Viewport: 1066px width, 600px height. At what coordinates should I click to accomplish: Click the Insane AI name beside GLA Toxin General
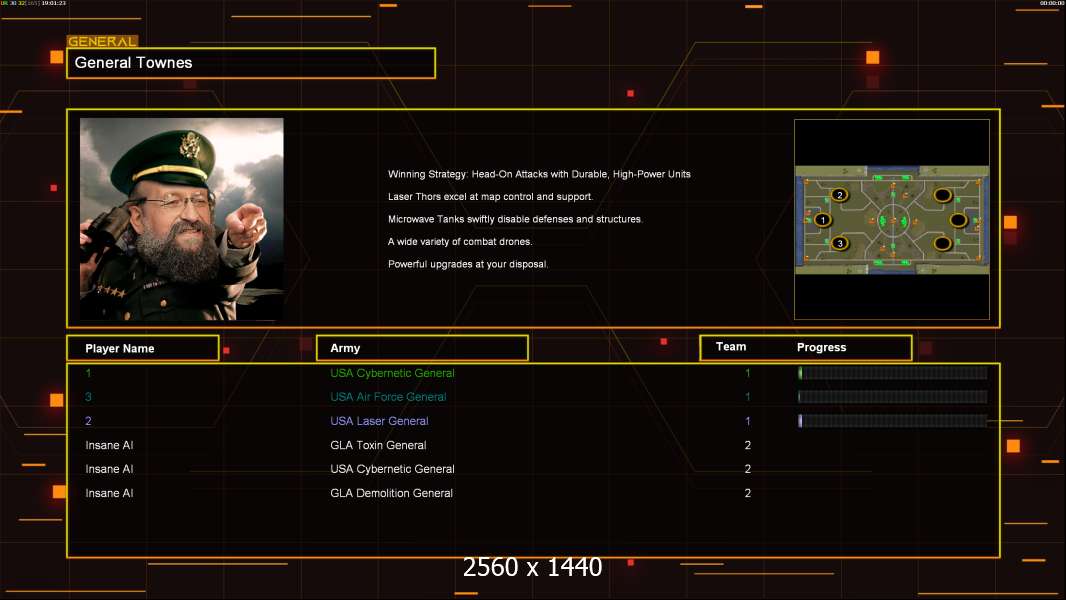point(109,445)
